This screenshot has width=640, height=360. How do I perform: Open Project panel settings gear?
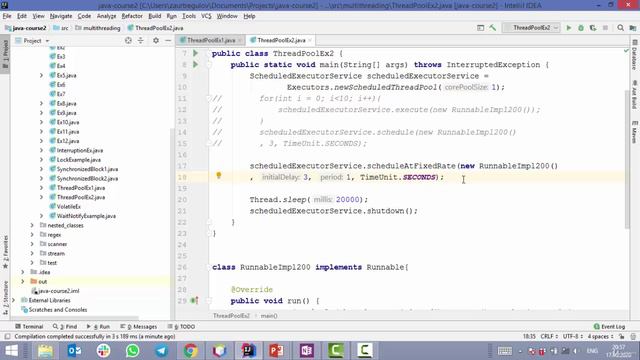point(156,40)
